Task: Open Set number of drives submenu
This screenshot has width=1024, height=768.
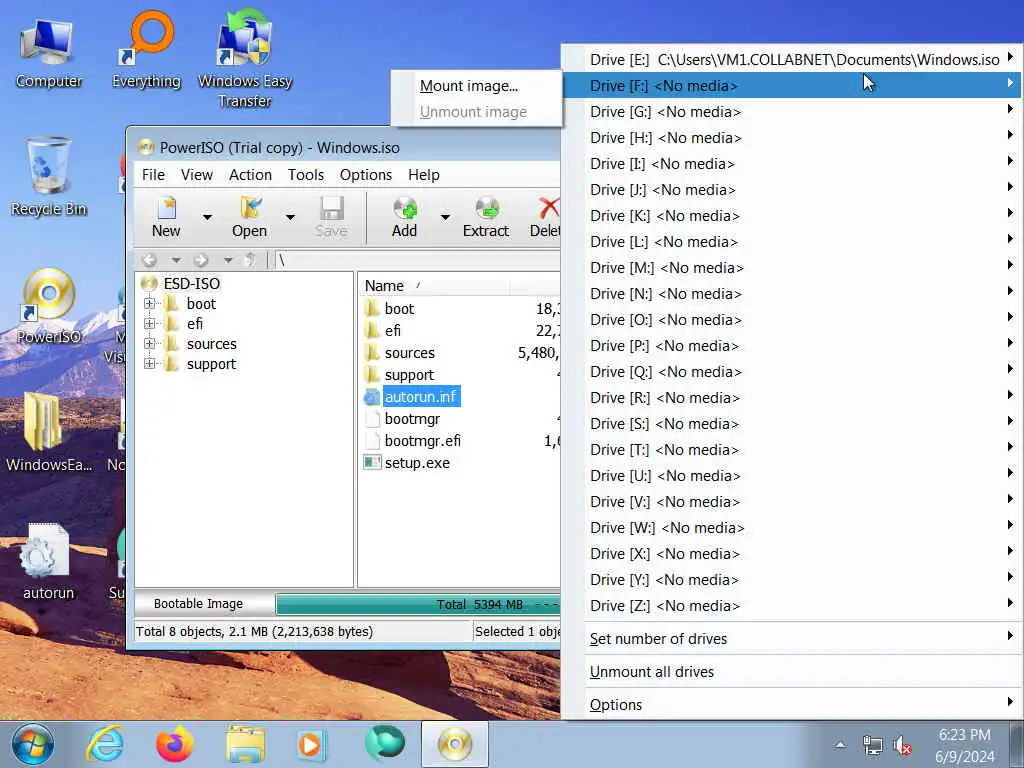Action: coord(792,639)
